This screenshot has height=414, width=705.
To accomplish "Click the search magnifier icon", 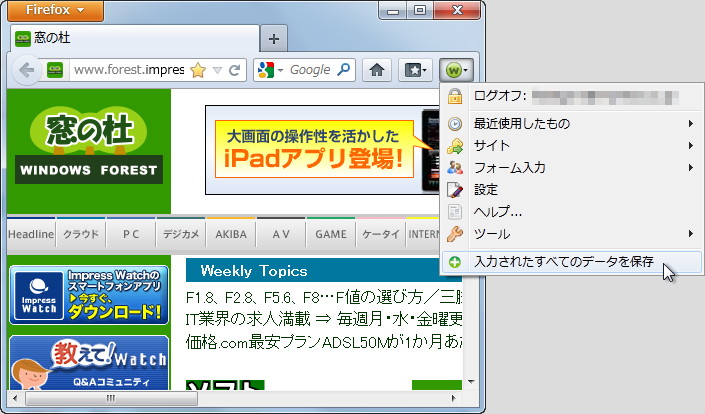I will click(343, 70).
